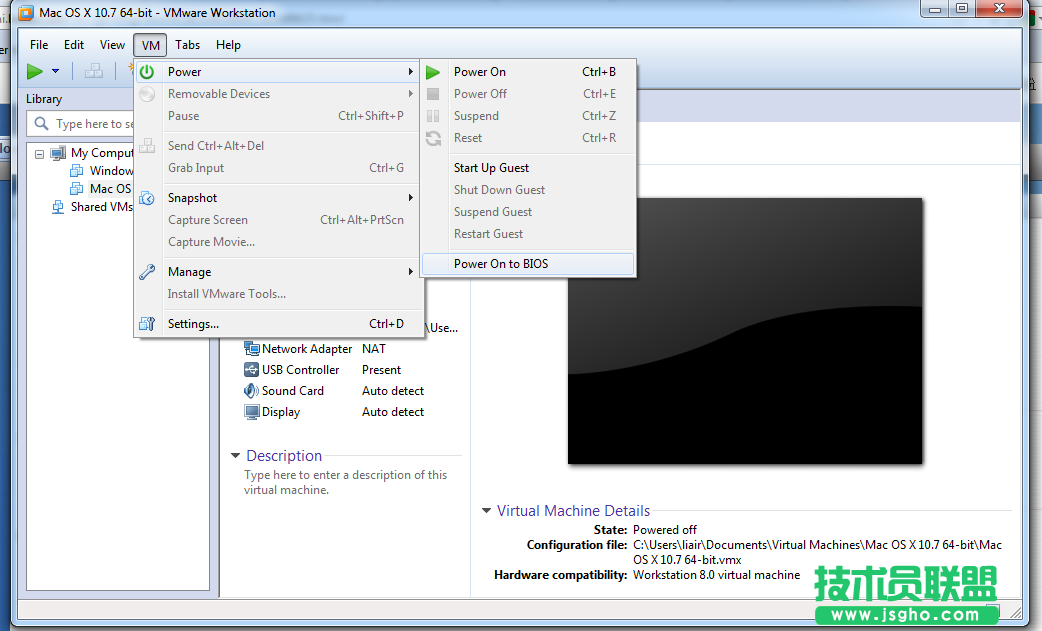Open the Help menu
The width and height of the screenshot is (1042, 631).
click(x=228, y=44)
